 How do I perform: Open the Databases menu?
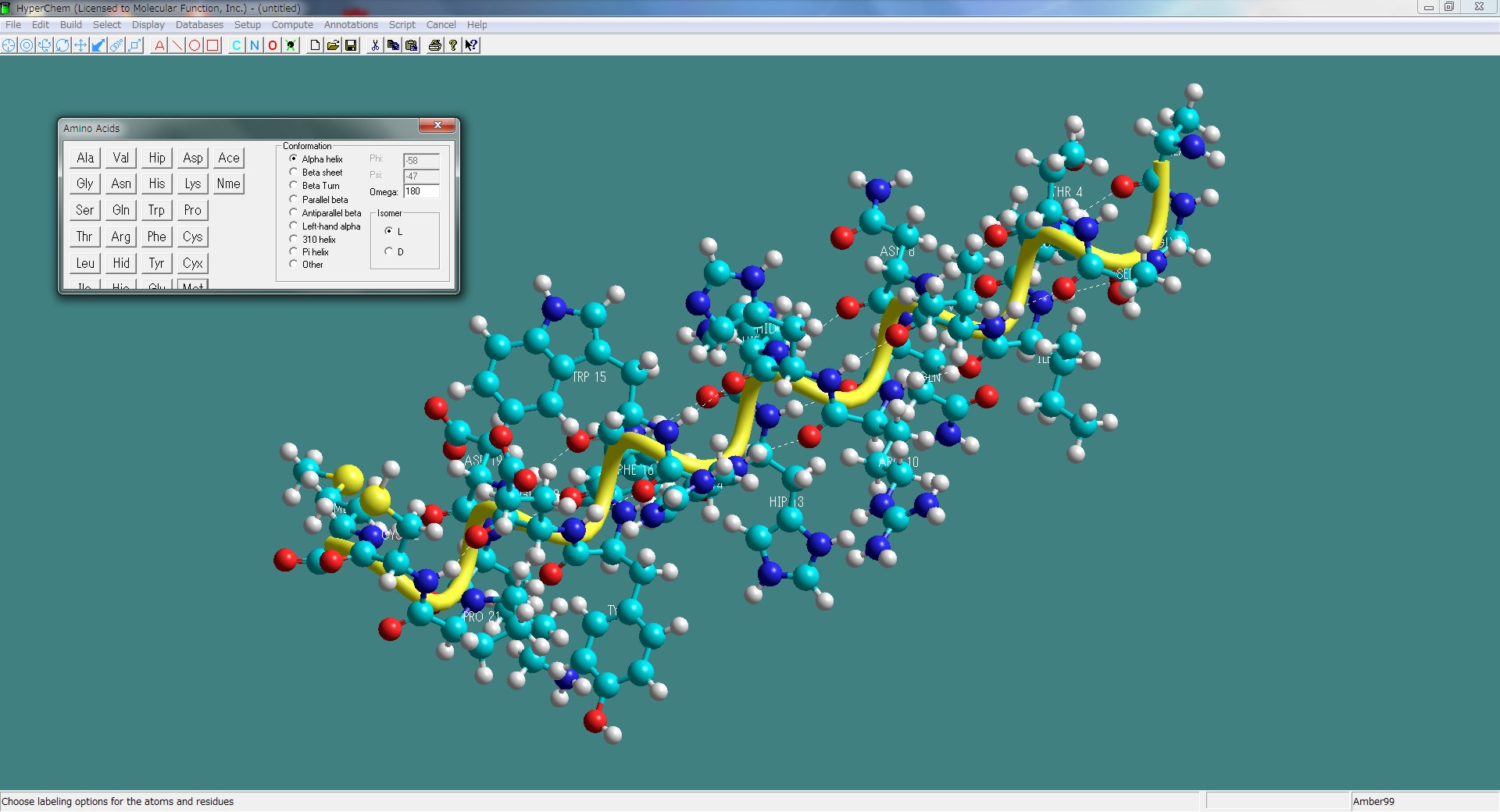199,25
